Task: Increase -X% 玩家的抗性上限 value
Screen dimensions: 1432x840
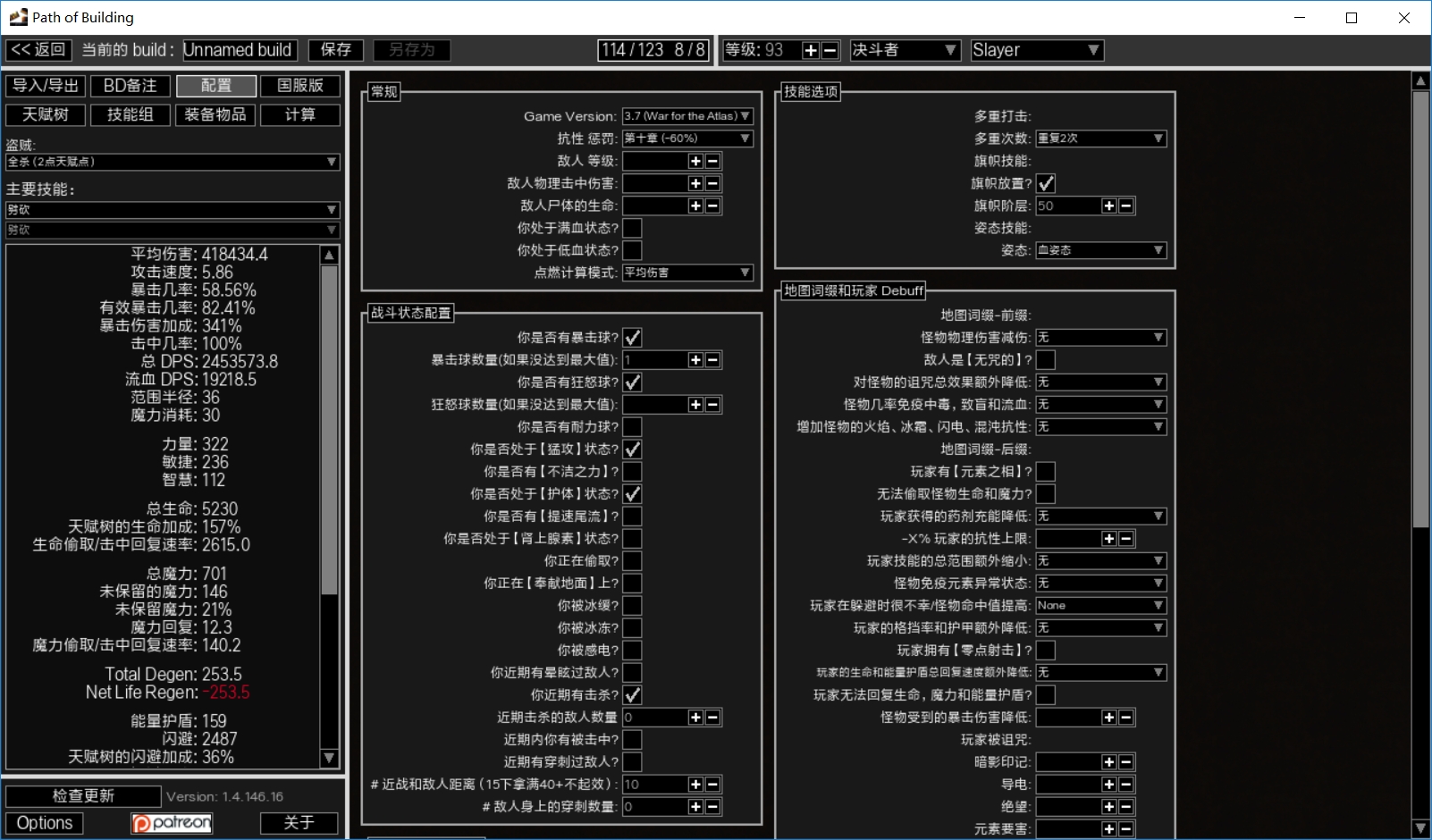Action: click(x=1109, y=539)
